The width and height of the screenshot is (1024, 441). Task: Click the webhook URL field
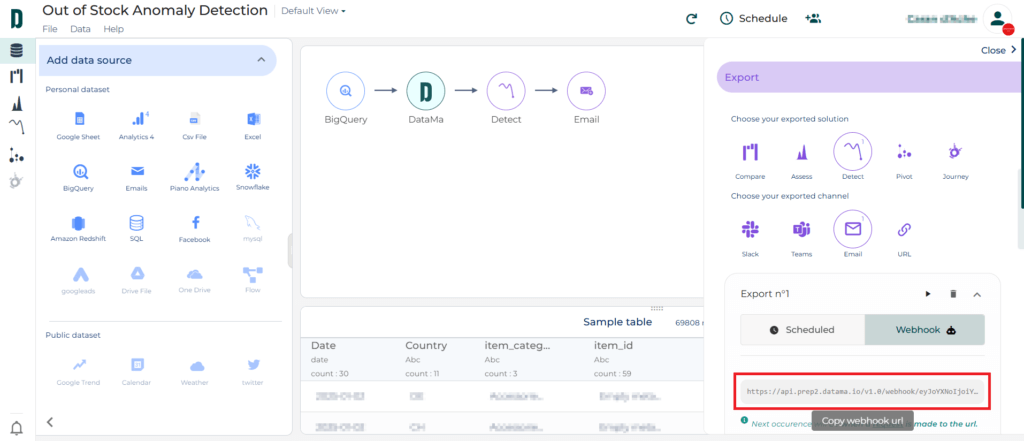click(x=863, y=392)
